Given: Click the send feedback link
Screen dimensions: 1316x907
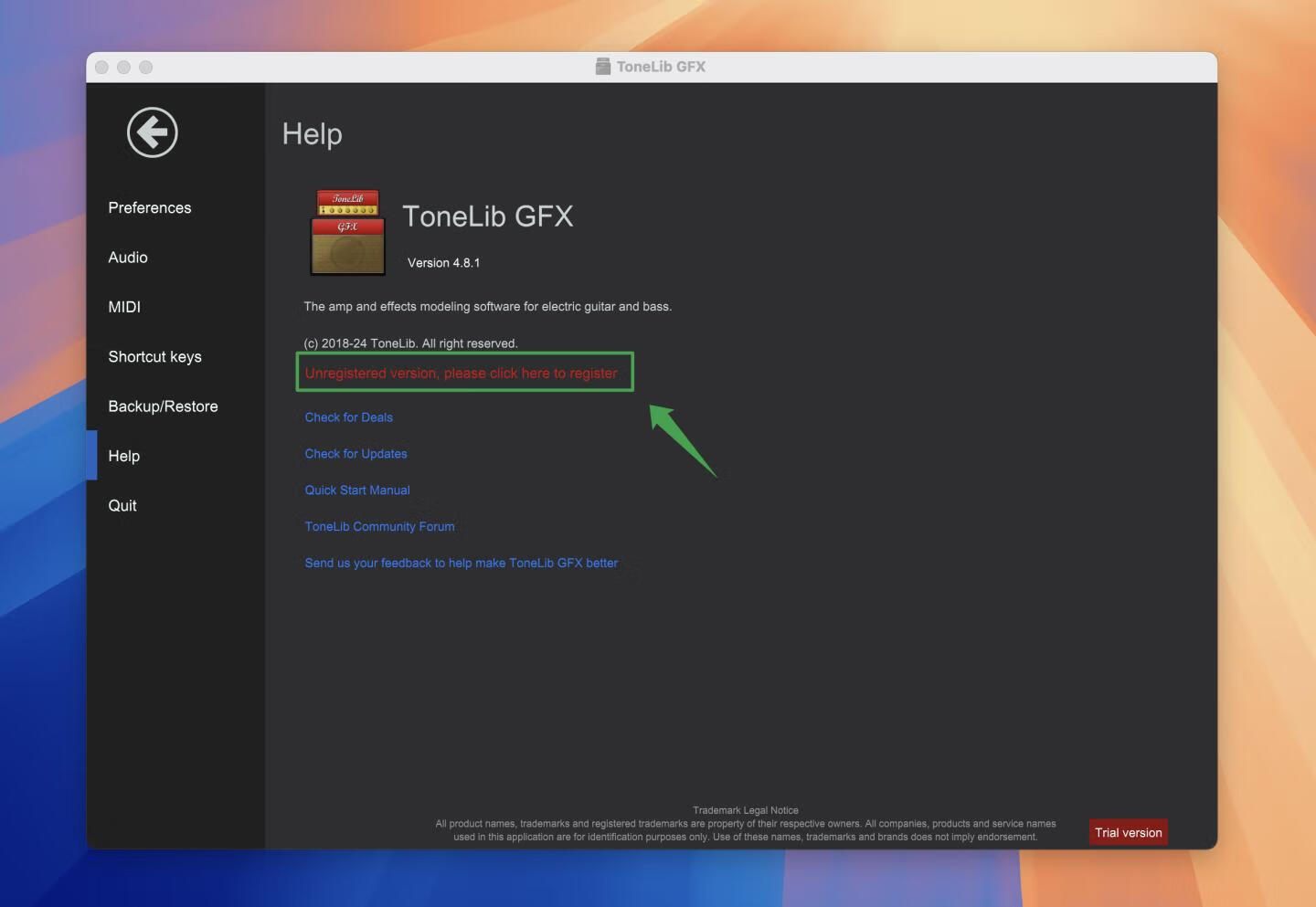Looking at the screenshot, I should coord(462,564).
